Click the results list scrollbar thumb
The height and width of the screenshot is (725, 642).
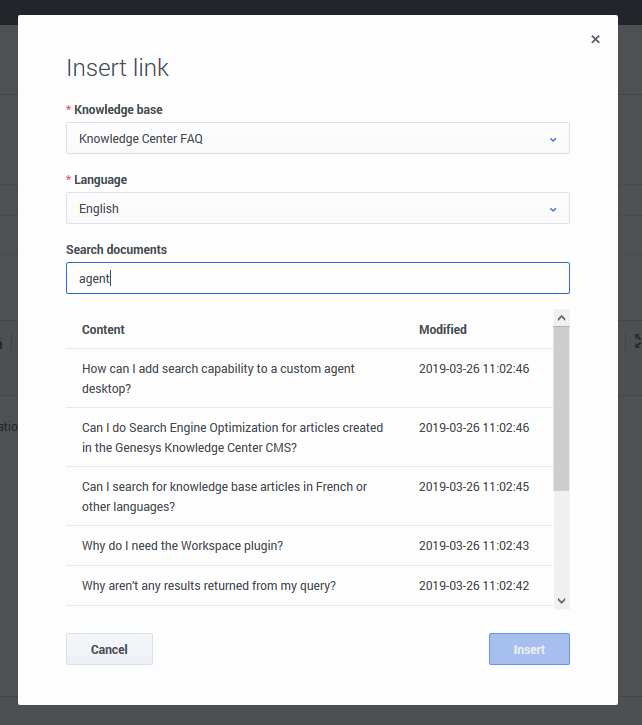point(561,408)
